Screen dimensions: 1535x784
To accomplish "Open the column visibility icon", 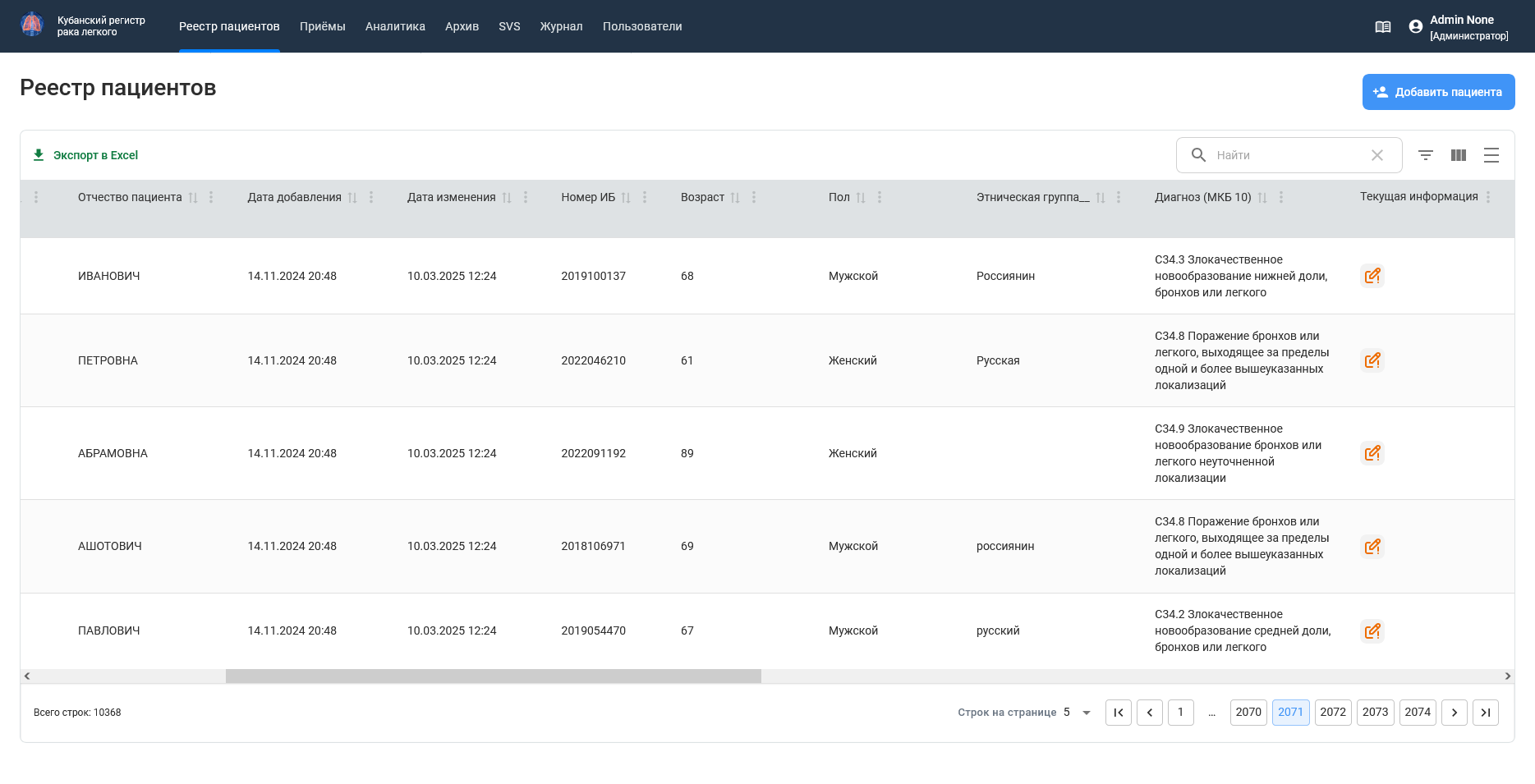I will click(x=1459, y=155).
